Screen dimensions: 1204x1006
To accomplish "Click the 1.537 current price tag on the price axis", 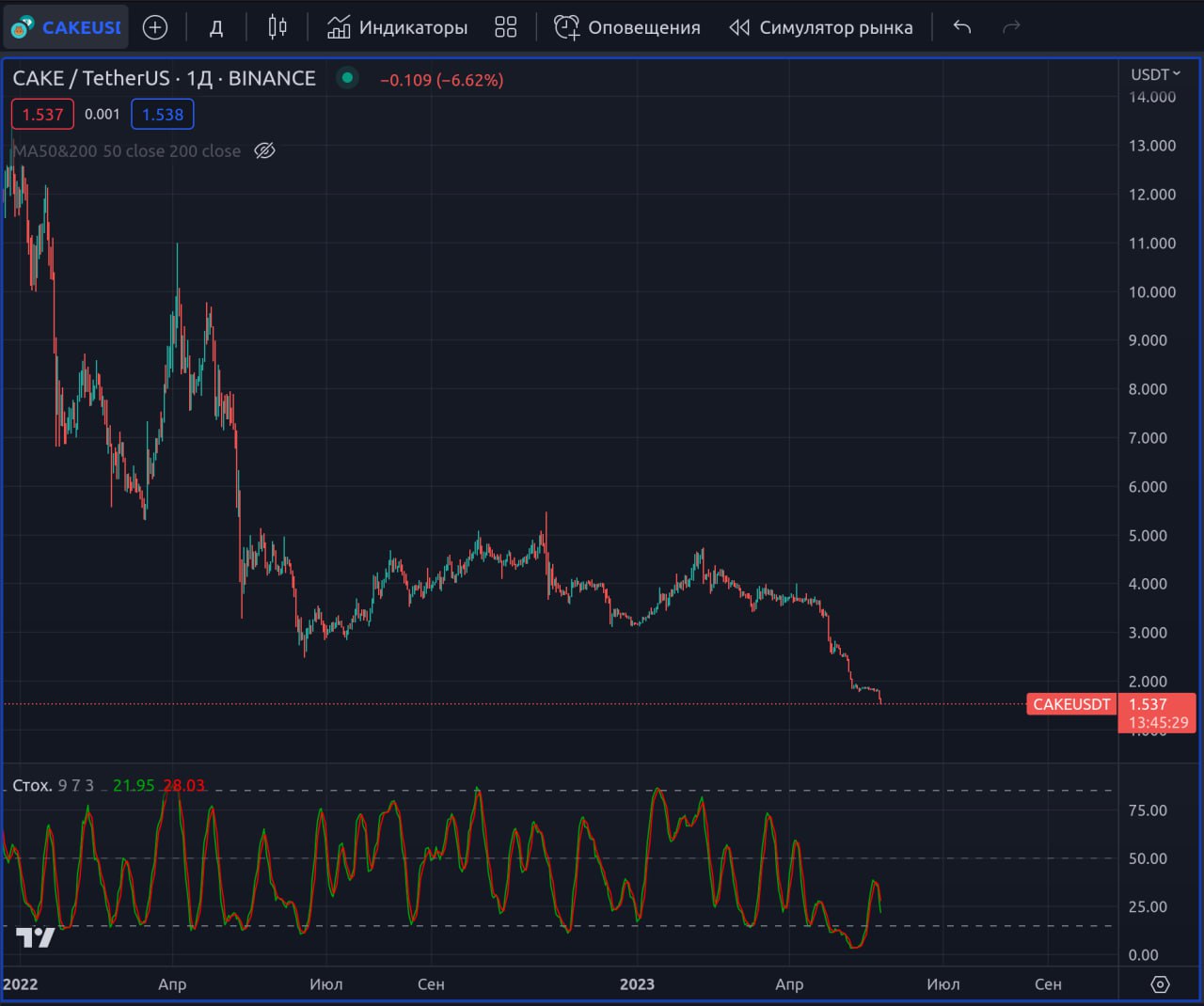I will (1156, 713).
